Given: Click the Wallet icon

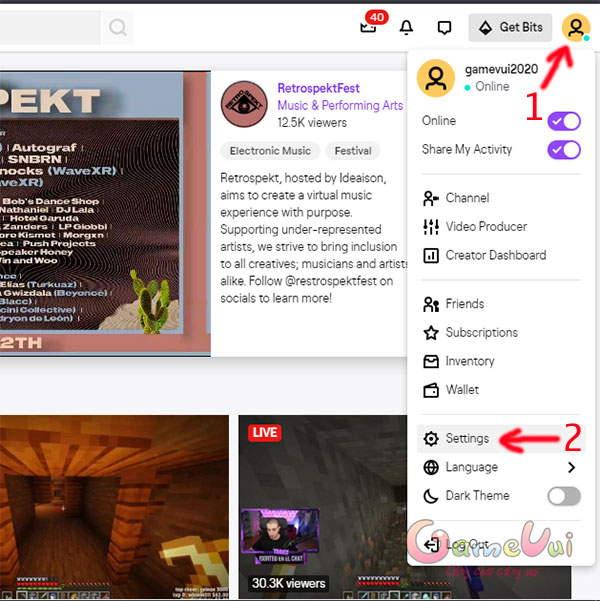Looking at the screenshot, I should [431, 390].
